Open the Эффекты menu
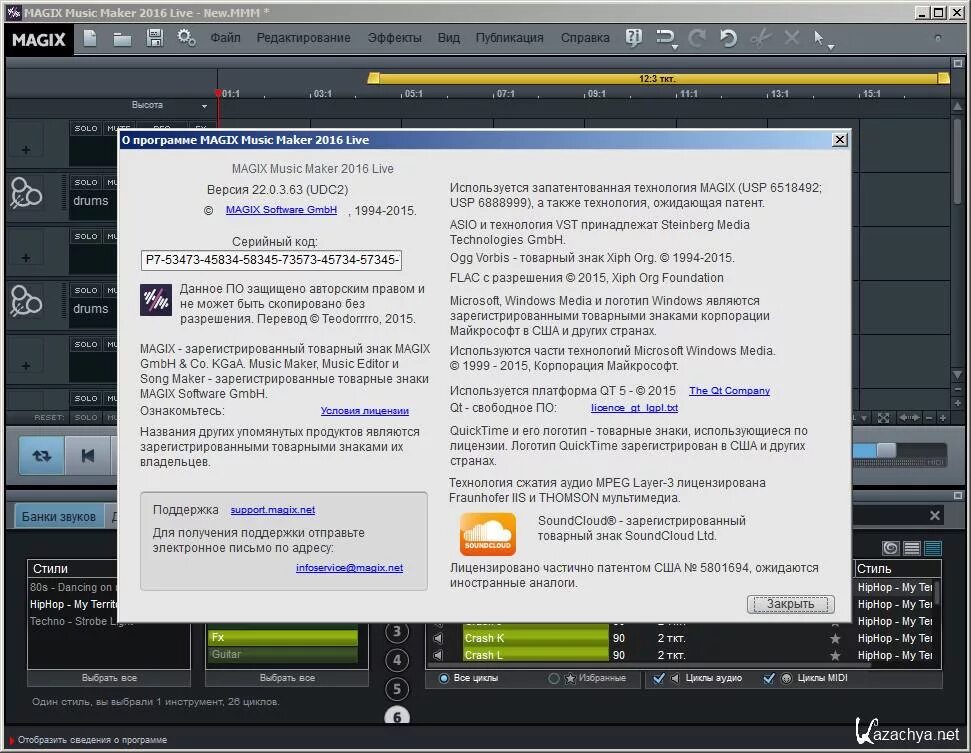The image size is (971, 753). (394, 38)
